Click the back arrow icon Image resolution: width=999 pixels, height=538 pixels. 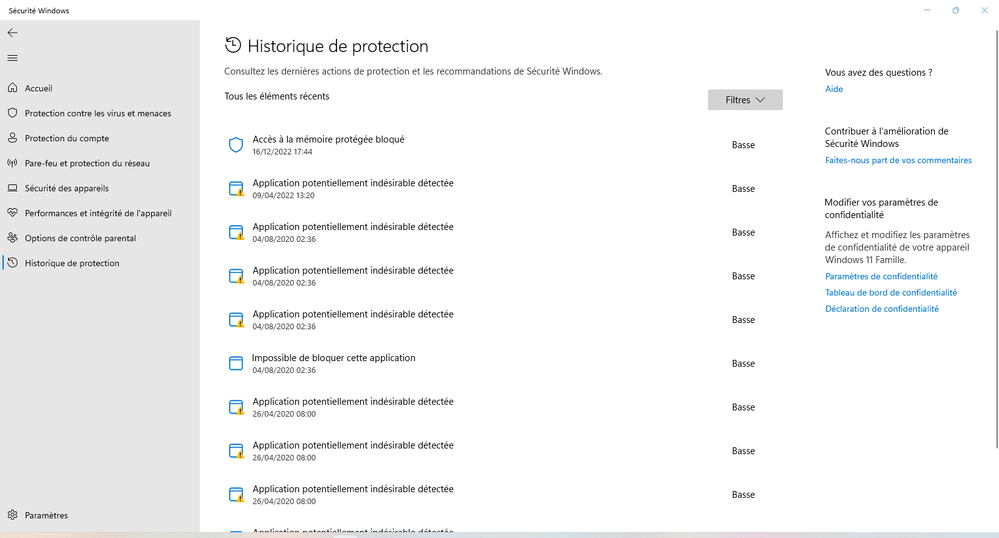click(12, 33)
